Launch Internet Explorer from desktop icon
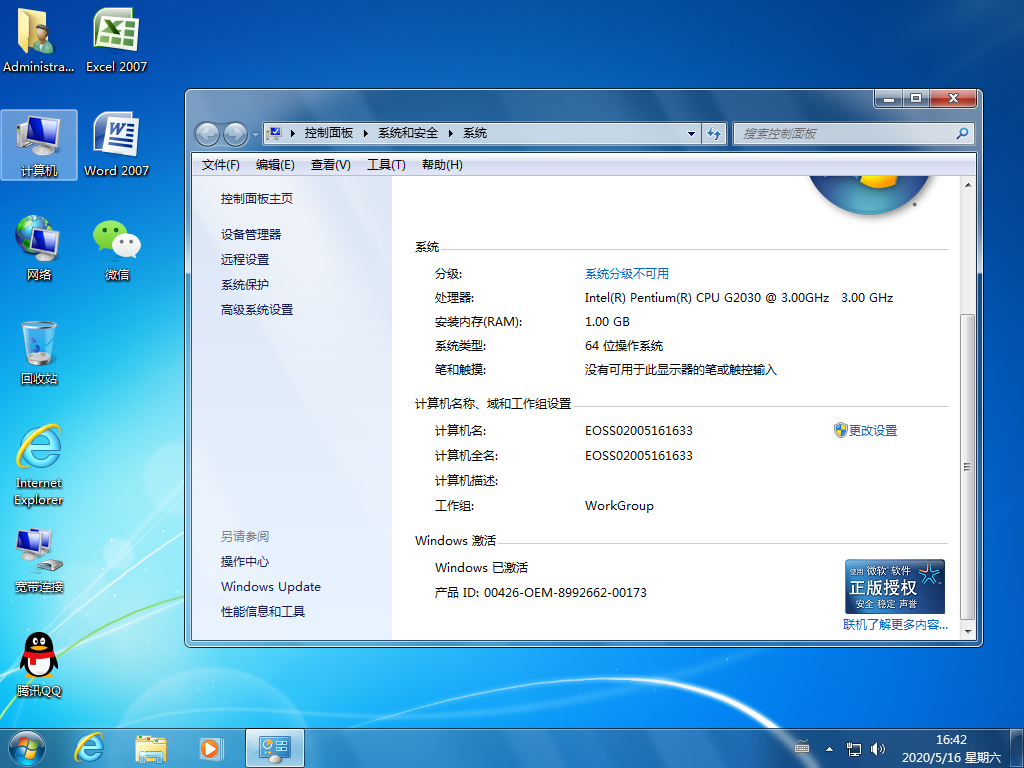Viewport: 1024px width, 768px height. 39,465
